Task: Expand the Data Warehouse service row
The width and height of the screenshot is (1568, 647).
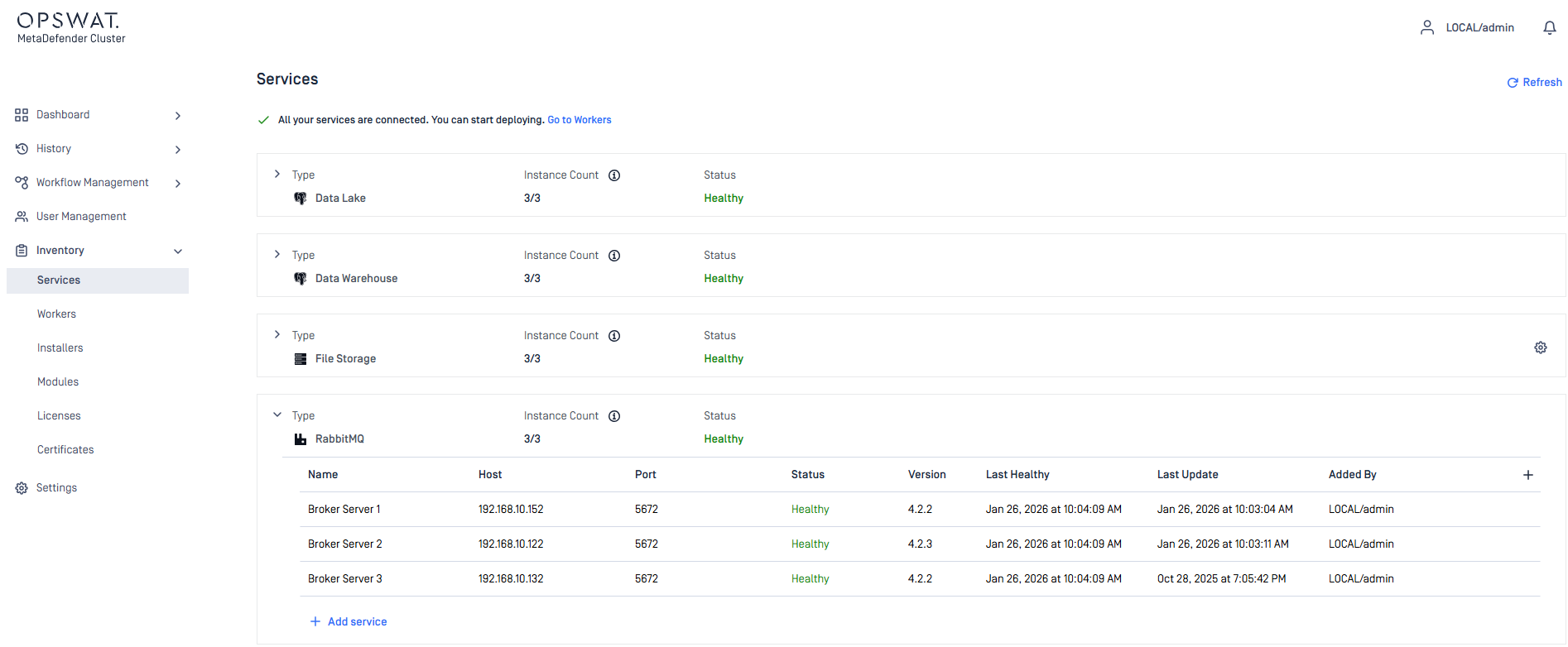Action: coord(277,255)
